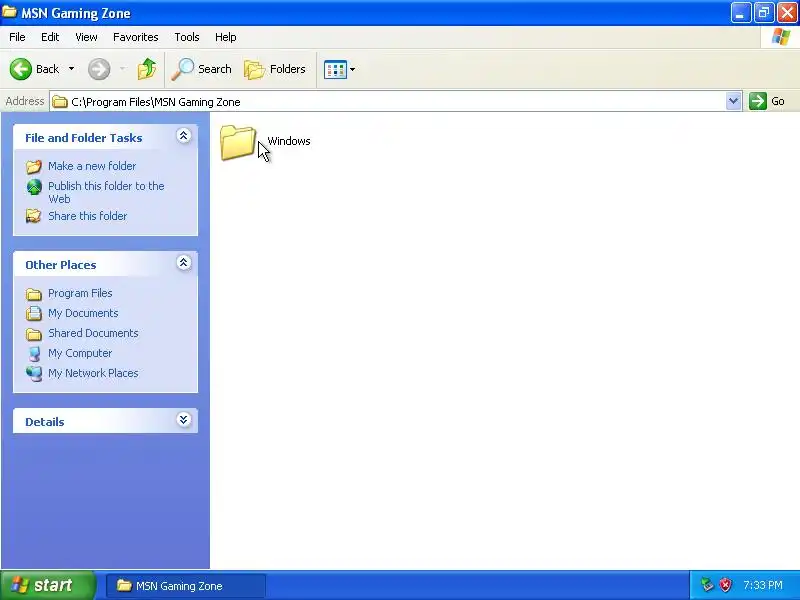Viewport: 800px width, 600px height.
Task: Collapse the Other Places panel
Action: (x=184, y=262)
